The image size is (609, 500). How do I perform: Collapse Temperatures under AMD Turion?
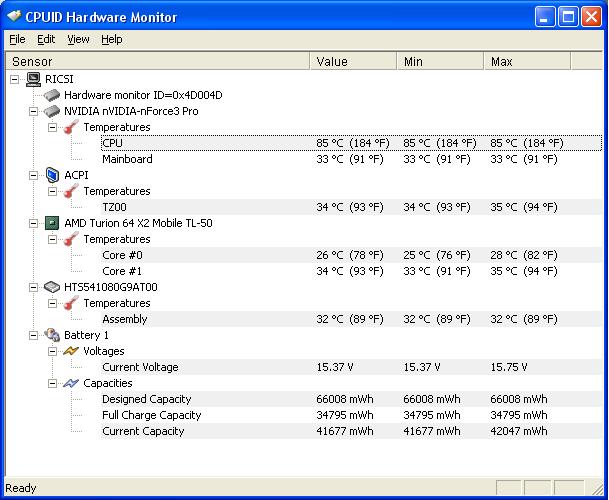[x=52, y=239]
